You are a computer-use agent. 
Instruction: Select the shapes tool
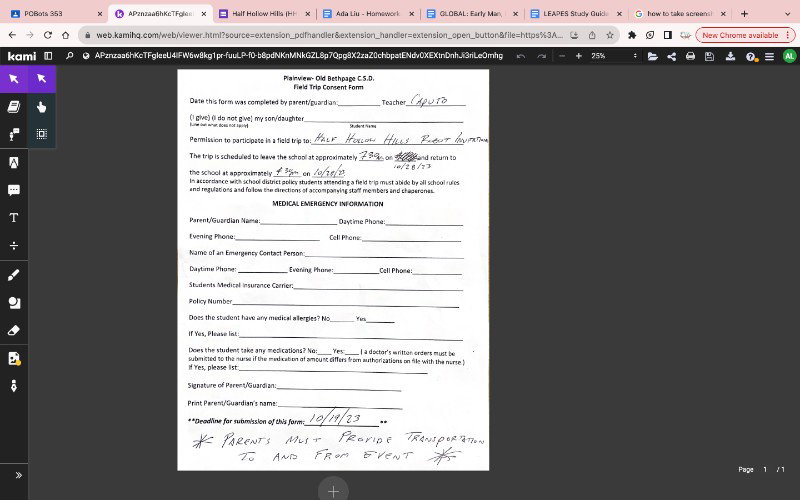point(14,303)
